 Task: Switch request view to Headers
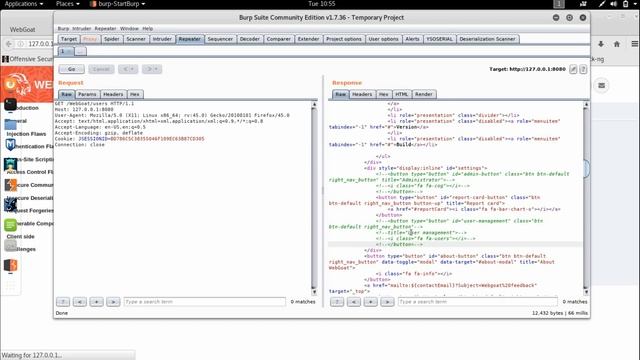tap(113, 94)
